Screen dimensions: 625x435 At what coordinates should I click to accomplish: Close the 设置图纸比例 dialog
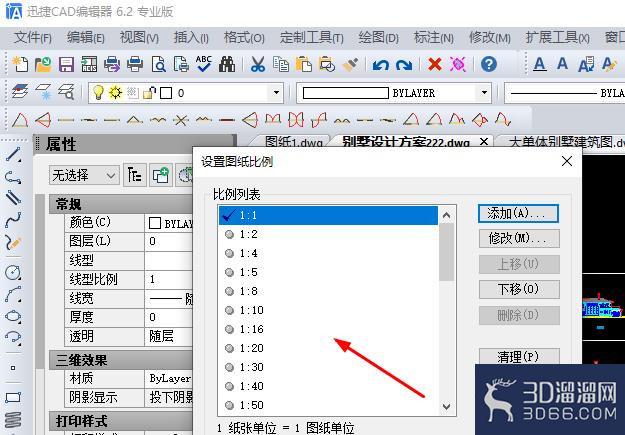[x=566, y=161]
